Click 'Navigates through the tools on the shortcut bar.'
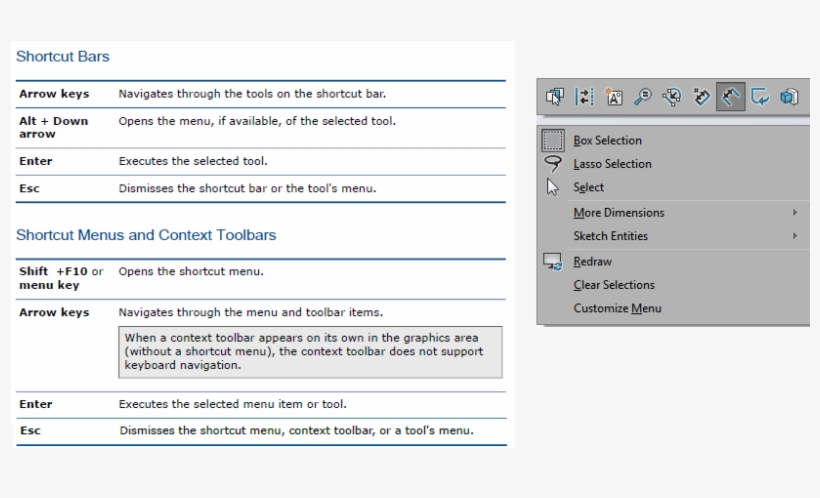Image resolution: width=820 pixels, height=498 pixels. 252,94
